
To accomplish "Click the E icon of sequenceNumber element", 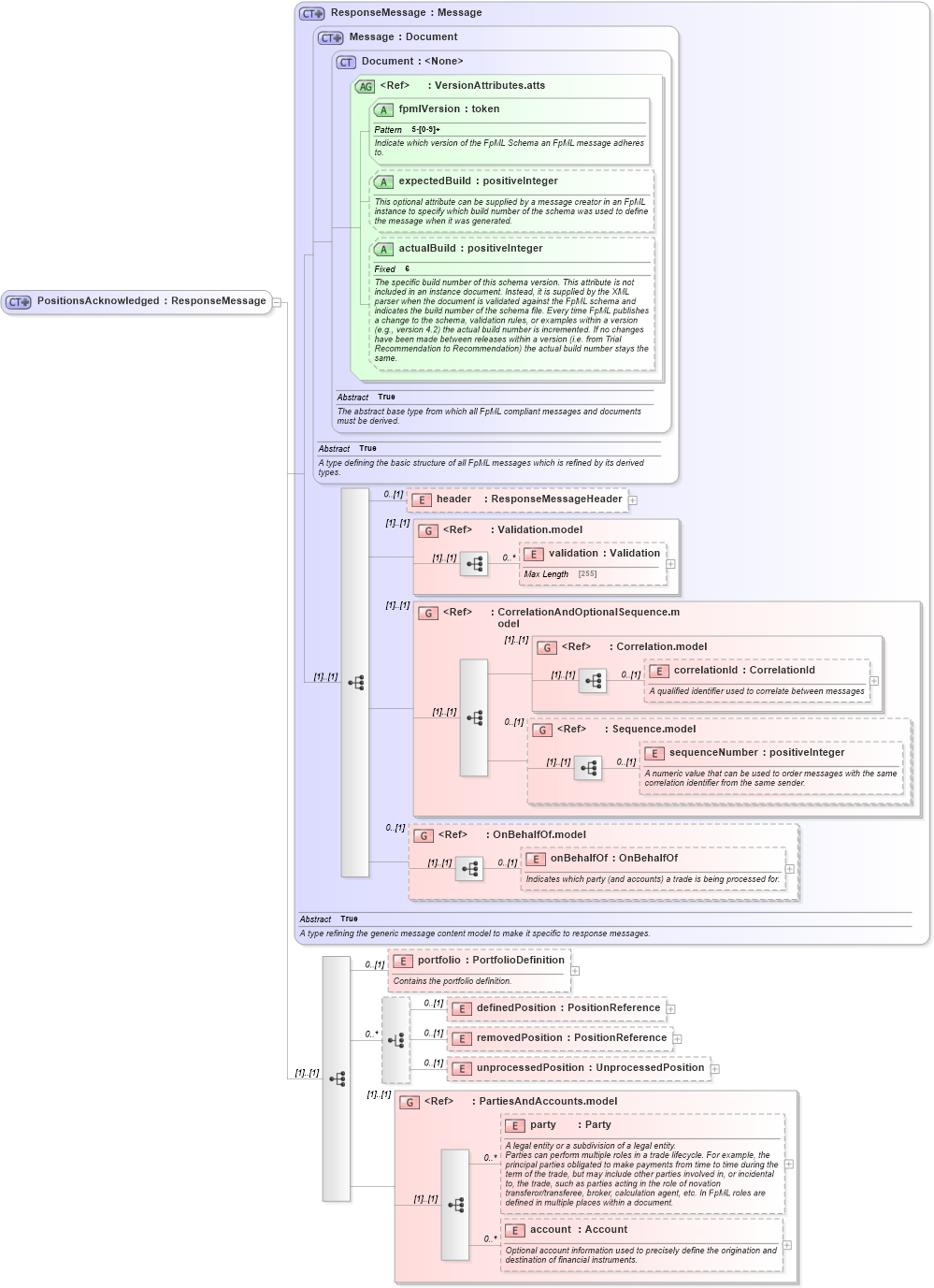I will pyautogui.click(x=654, y=753).
